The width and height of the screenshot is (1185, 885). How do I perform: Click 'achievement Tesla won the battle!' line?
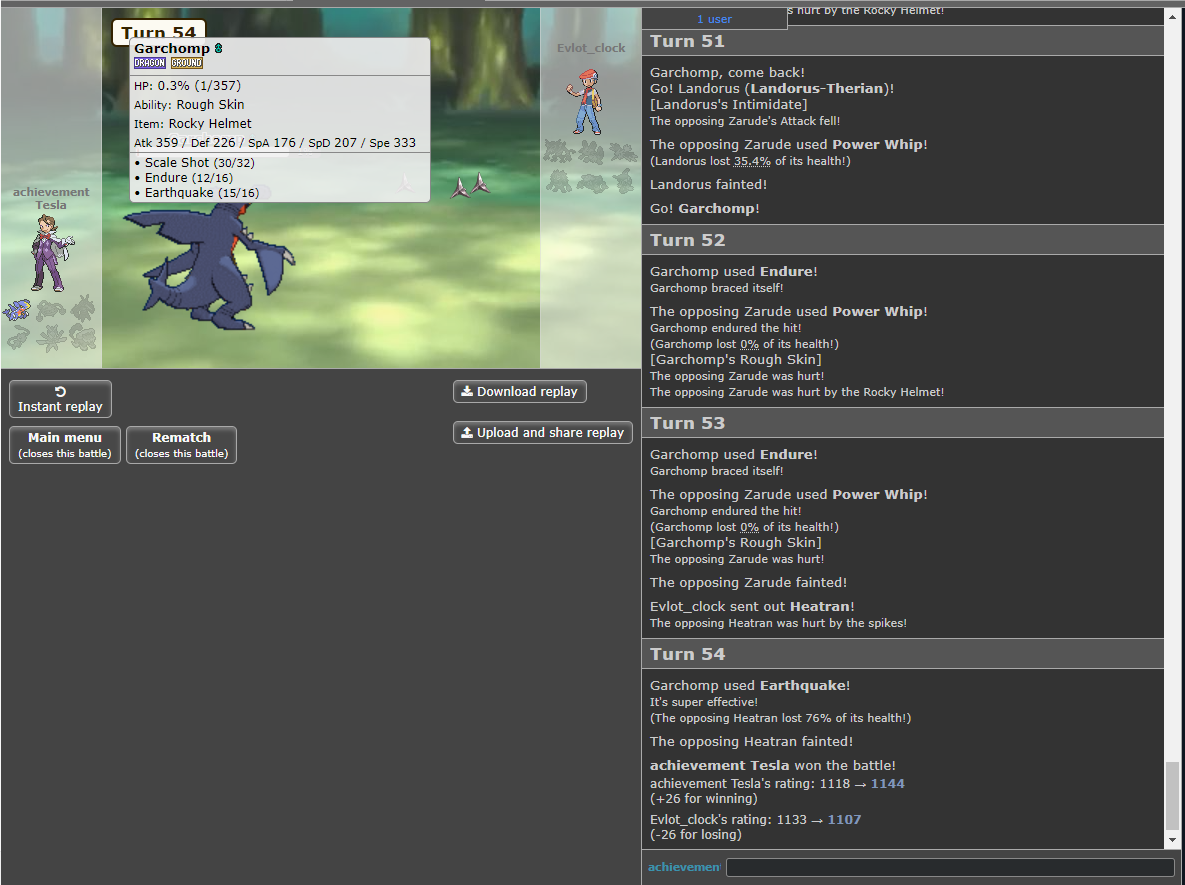point(772,766)
